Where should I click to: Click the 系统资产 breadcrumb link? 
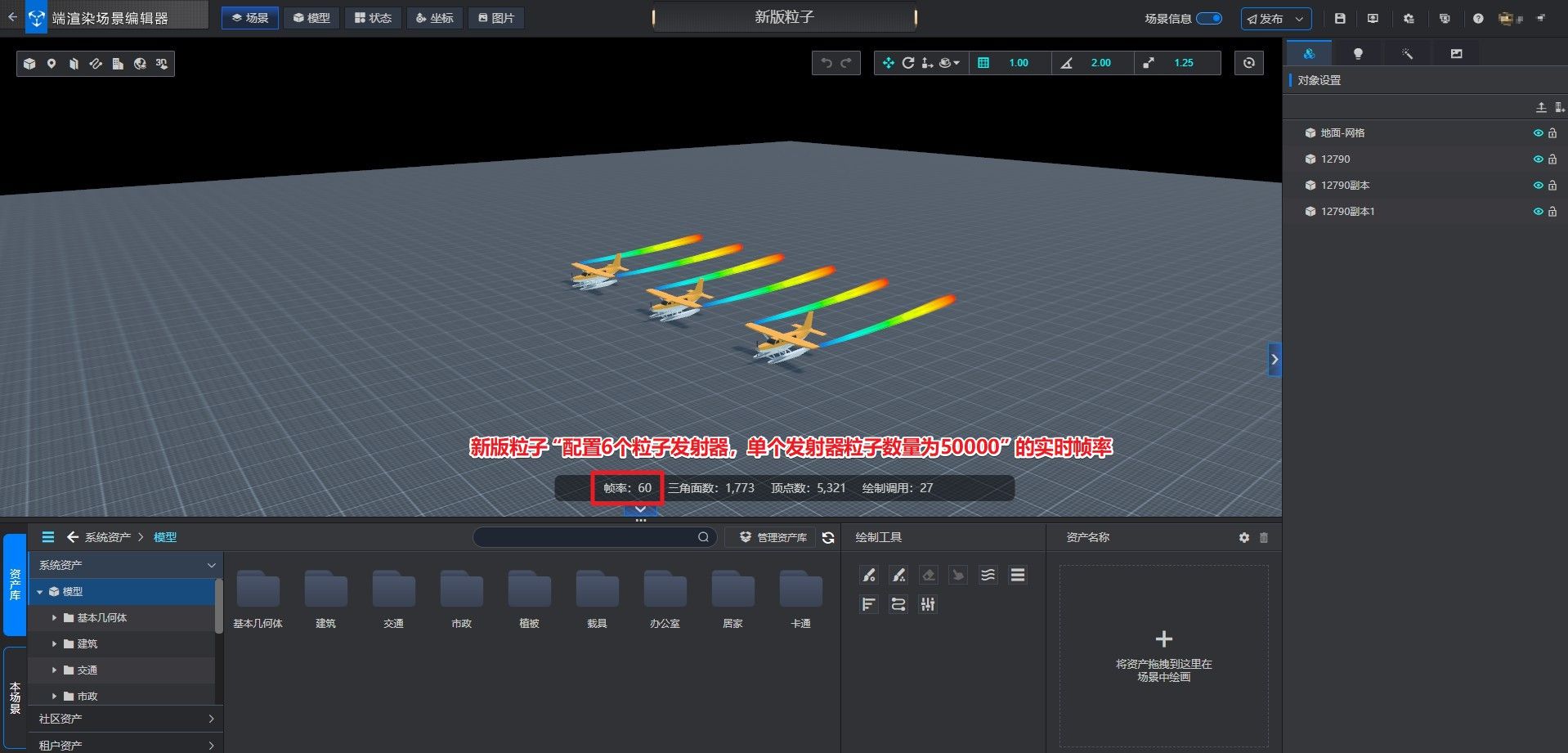click(108, 537)
